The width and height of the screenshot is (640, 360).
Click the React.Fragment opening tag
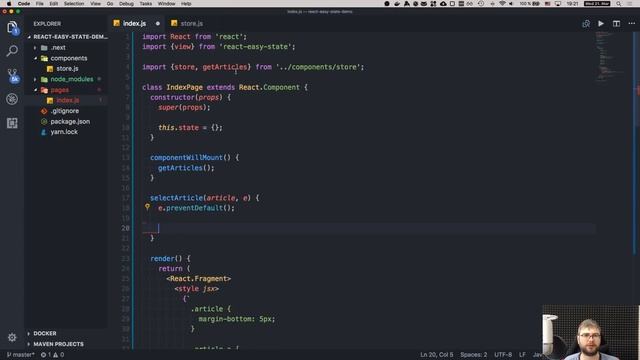tap(198, 279)
